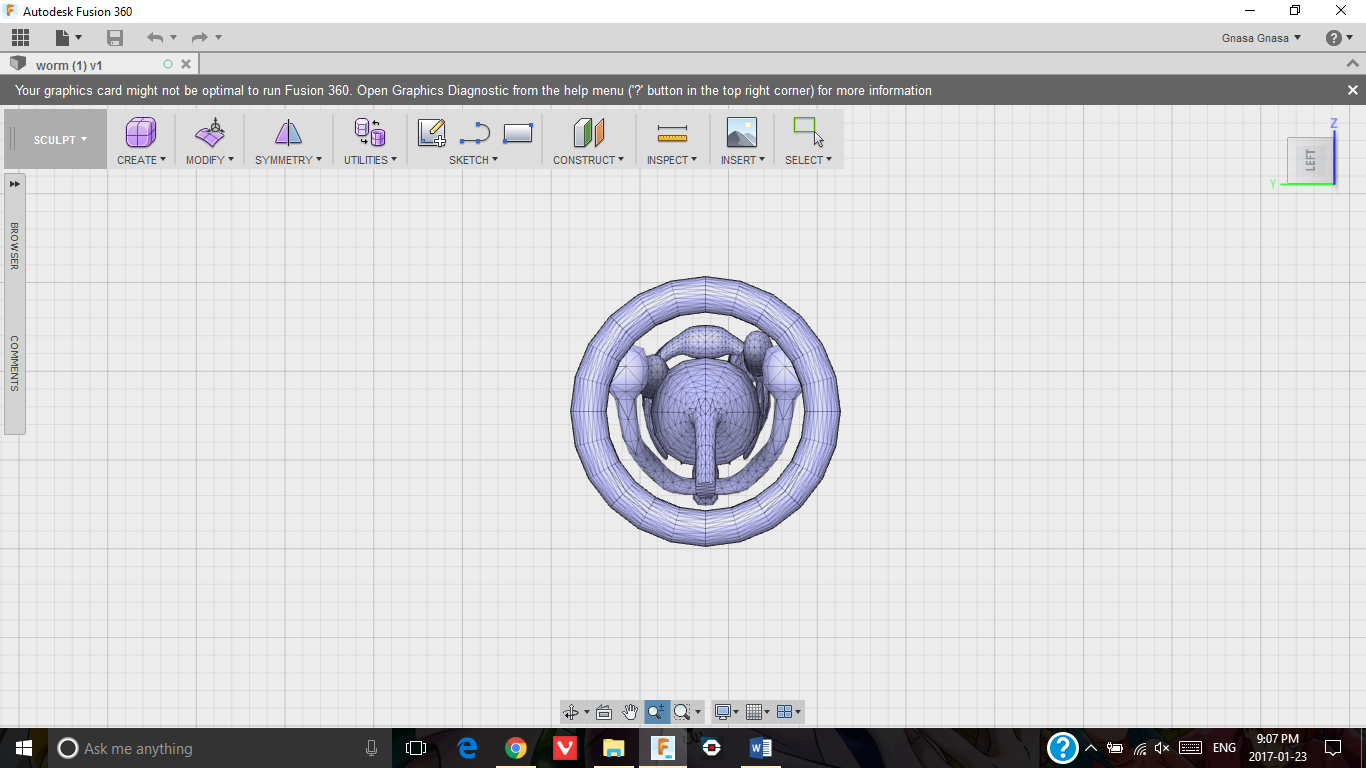
Task: Open the MODIFY menu
Action: pyautogui.click(x=210, y=160)
